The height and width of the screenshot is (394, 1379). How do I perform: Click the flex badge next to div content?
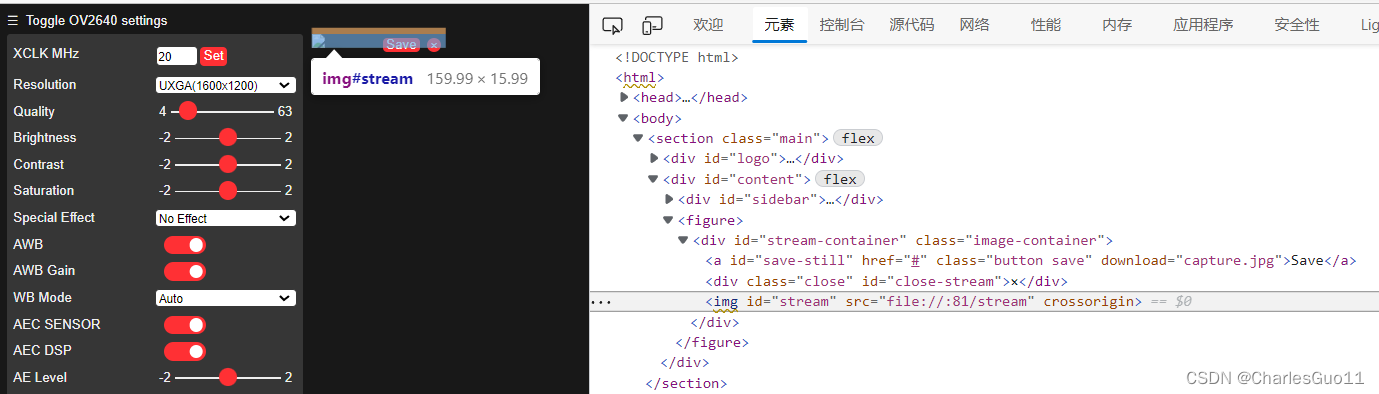(840, 179)
